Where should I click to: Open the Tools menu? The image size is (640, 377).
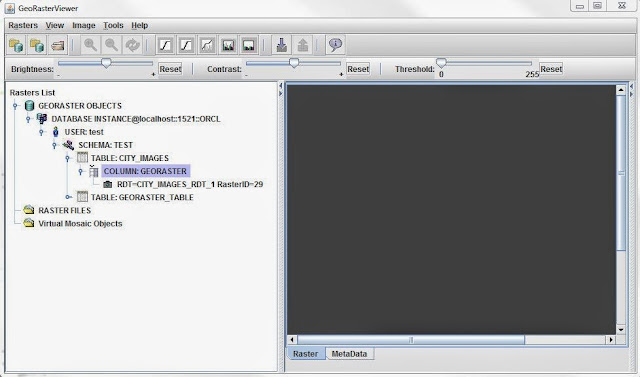[113, 25]
